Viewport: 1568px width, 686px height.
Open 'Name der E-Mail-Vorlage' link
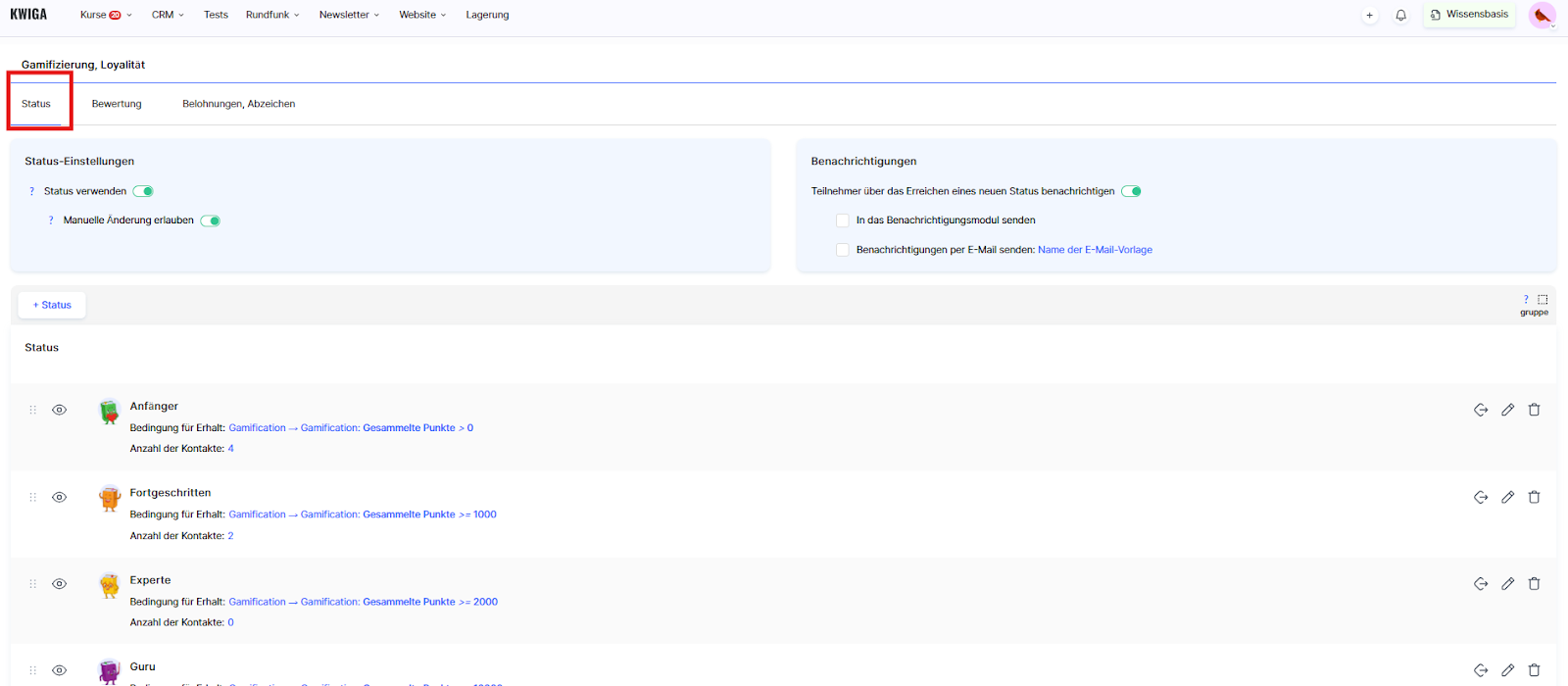(x=1095, y=250)
